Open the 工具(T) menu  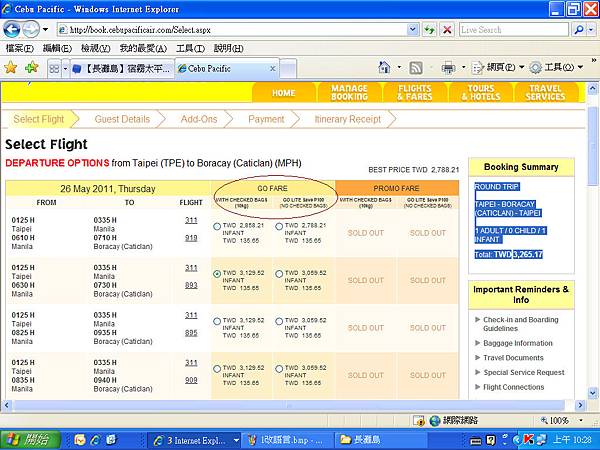point(190,48)
